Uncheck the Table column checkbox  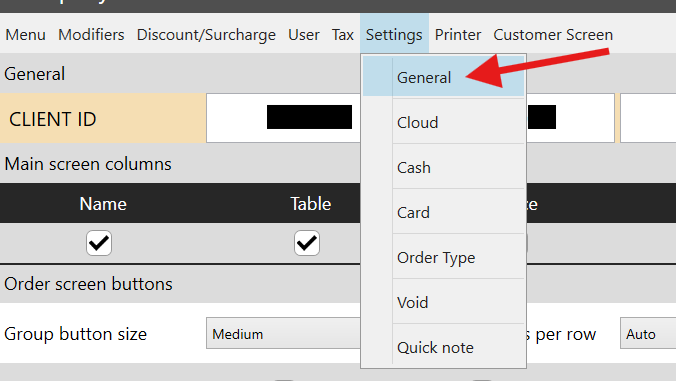point(307,243)
